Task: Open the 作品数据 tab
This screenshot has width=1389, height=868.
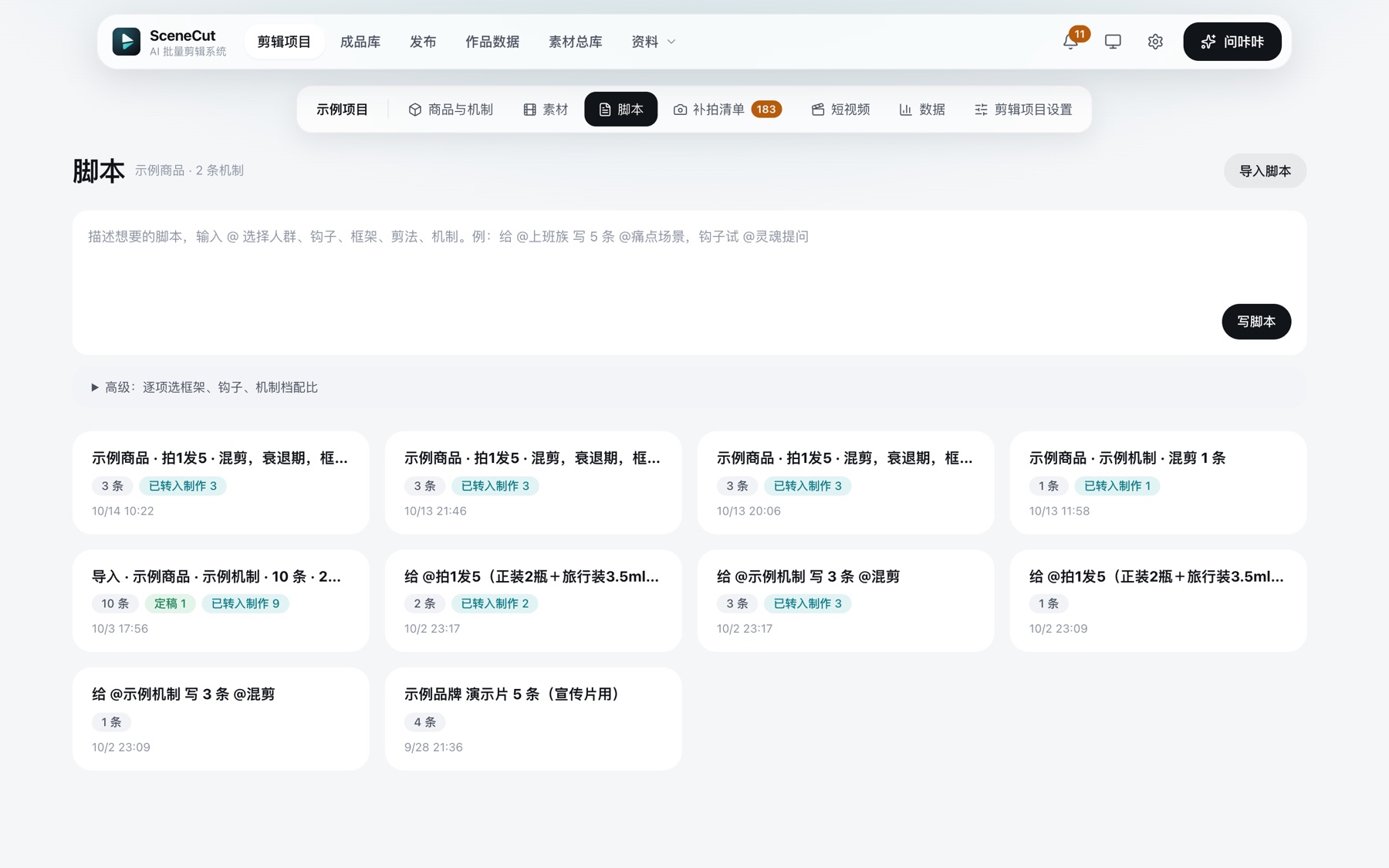Action: 492,42
